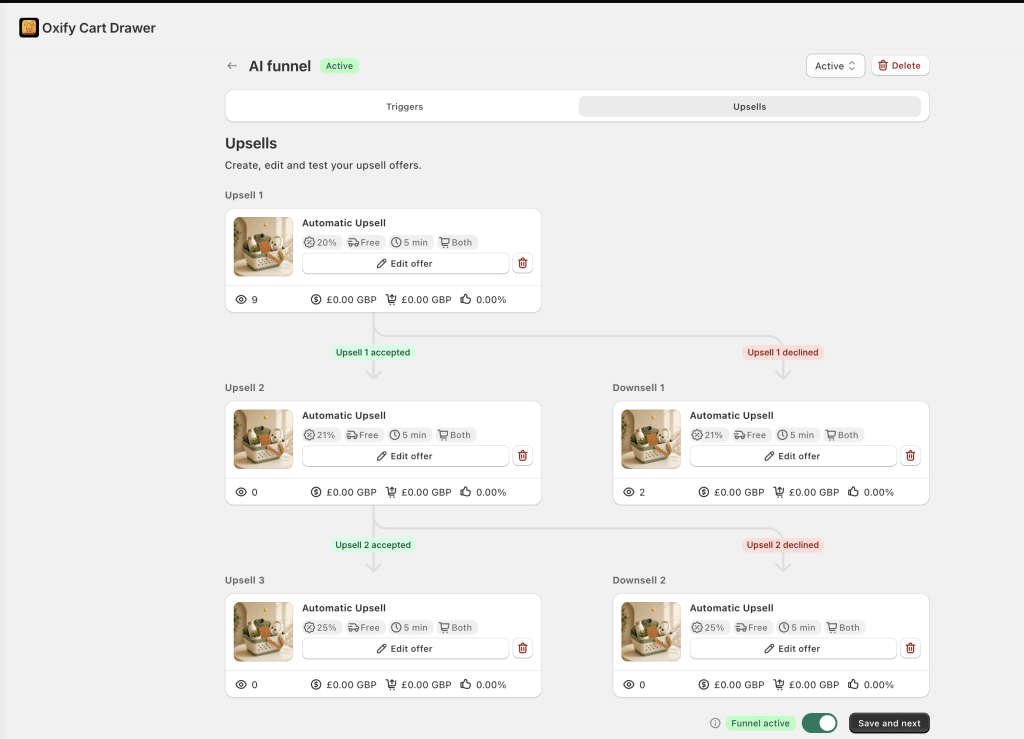Edit the Upsell 2 offer

tap(405, 456)
